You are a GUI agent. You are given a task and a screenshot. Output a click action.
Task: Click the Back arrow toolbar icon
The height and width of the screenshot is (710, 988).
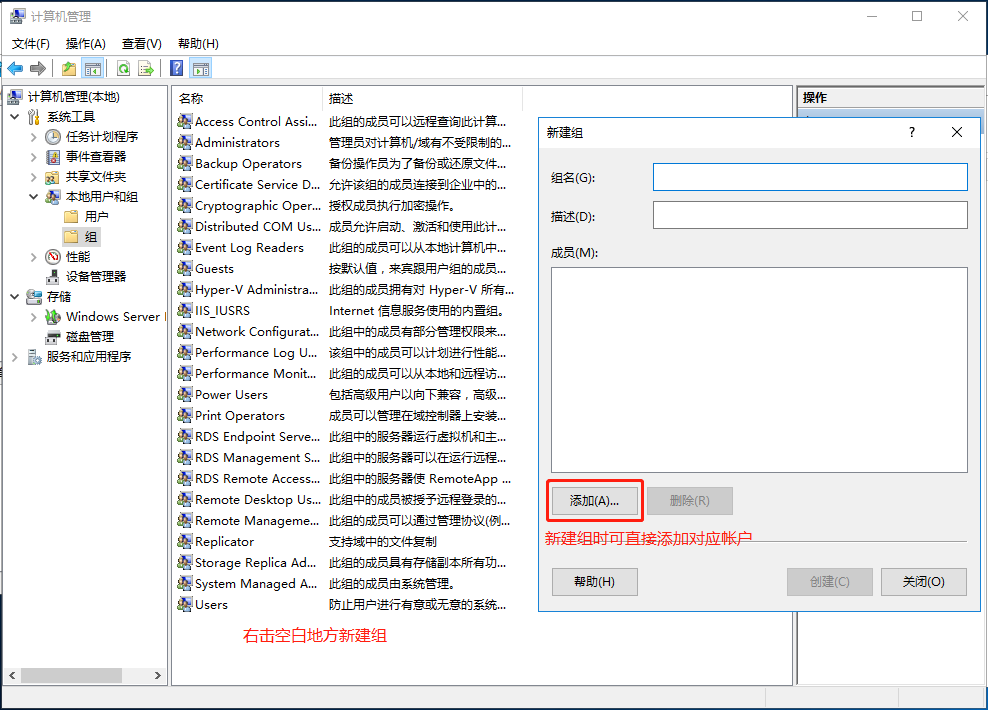coord(15,68)
